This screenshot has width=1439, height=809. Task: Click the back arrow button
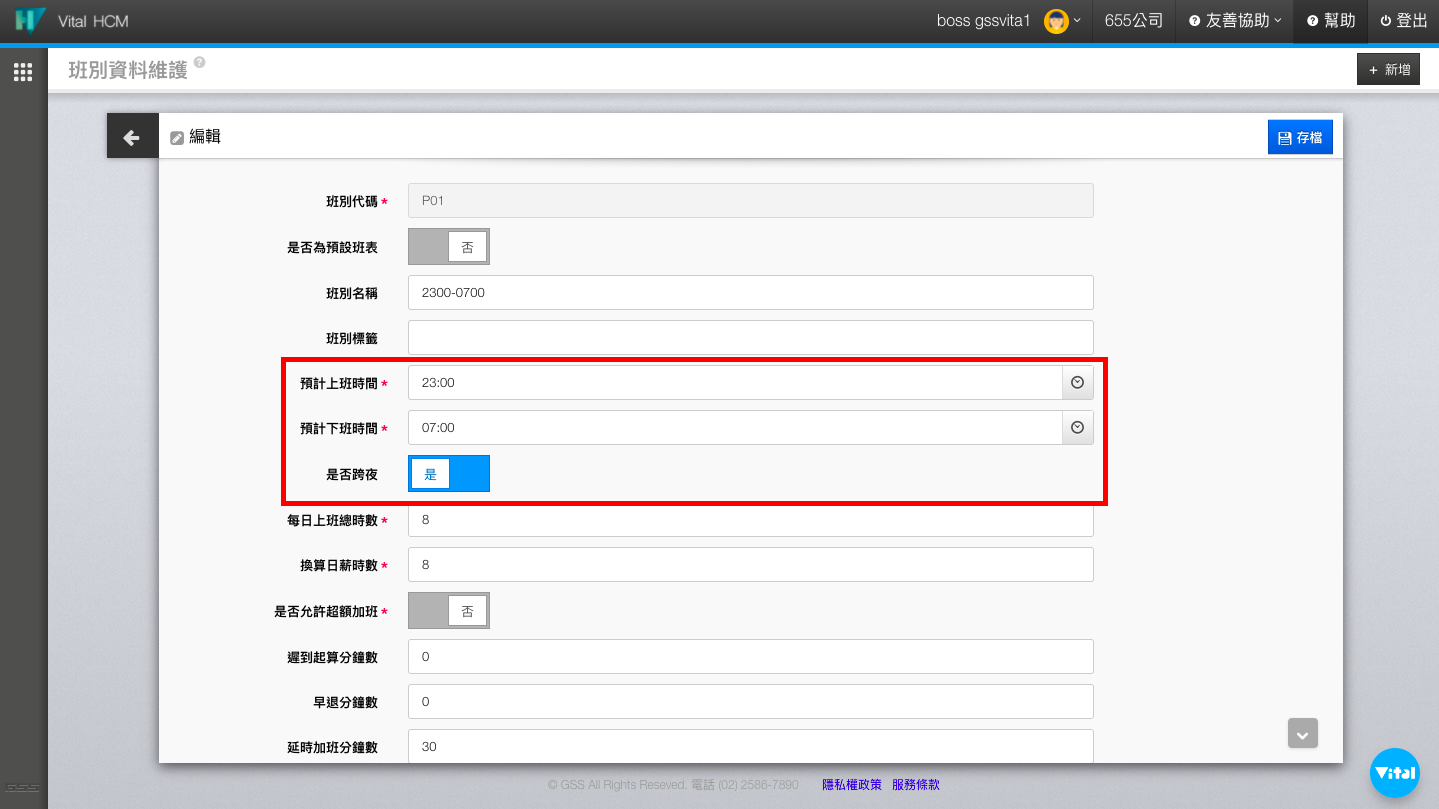coord(132,138)
